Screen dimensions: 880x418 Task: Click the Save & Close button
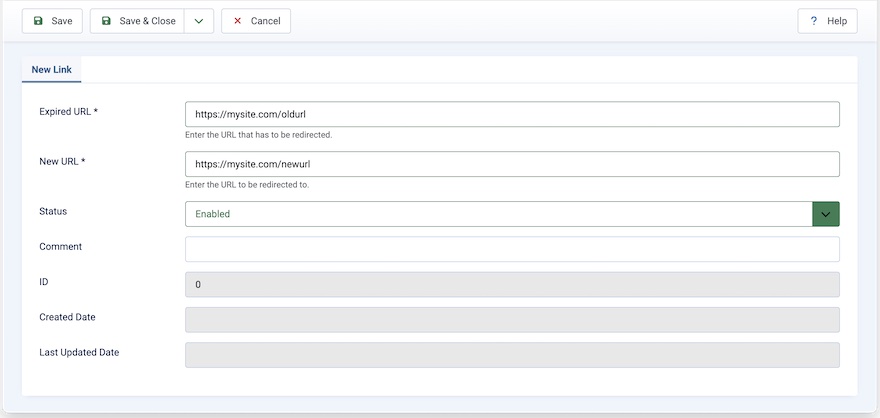138,21
